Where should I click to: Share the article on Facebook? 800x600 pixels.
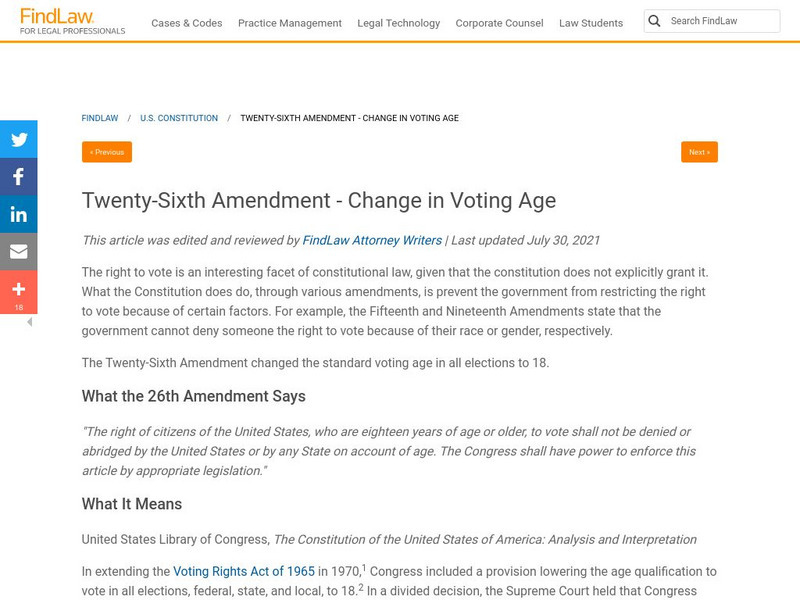(18, 177)
